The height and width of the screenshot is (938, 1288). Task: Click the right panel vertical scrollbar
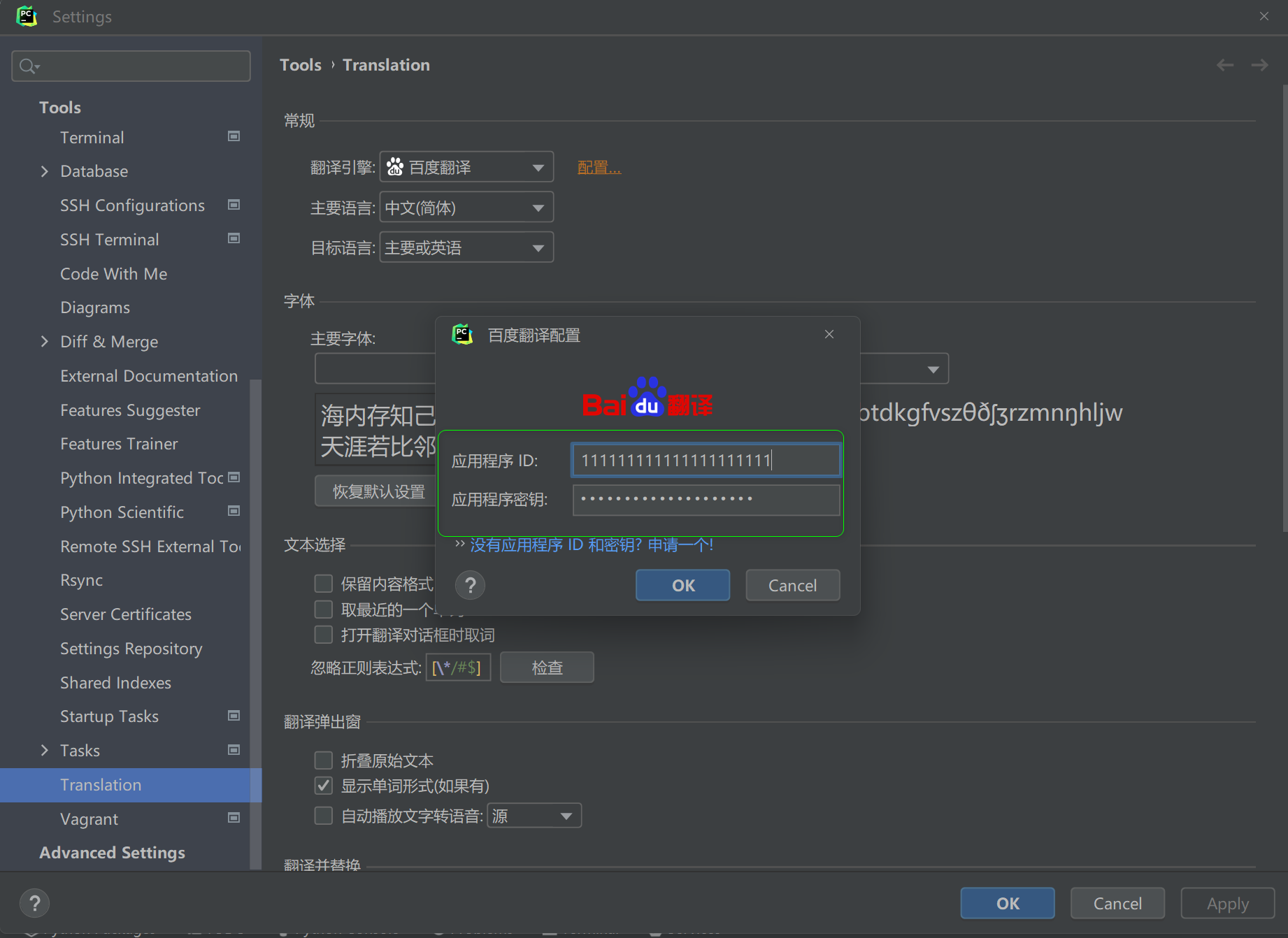click(1284, 308)
